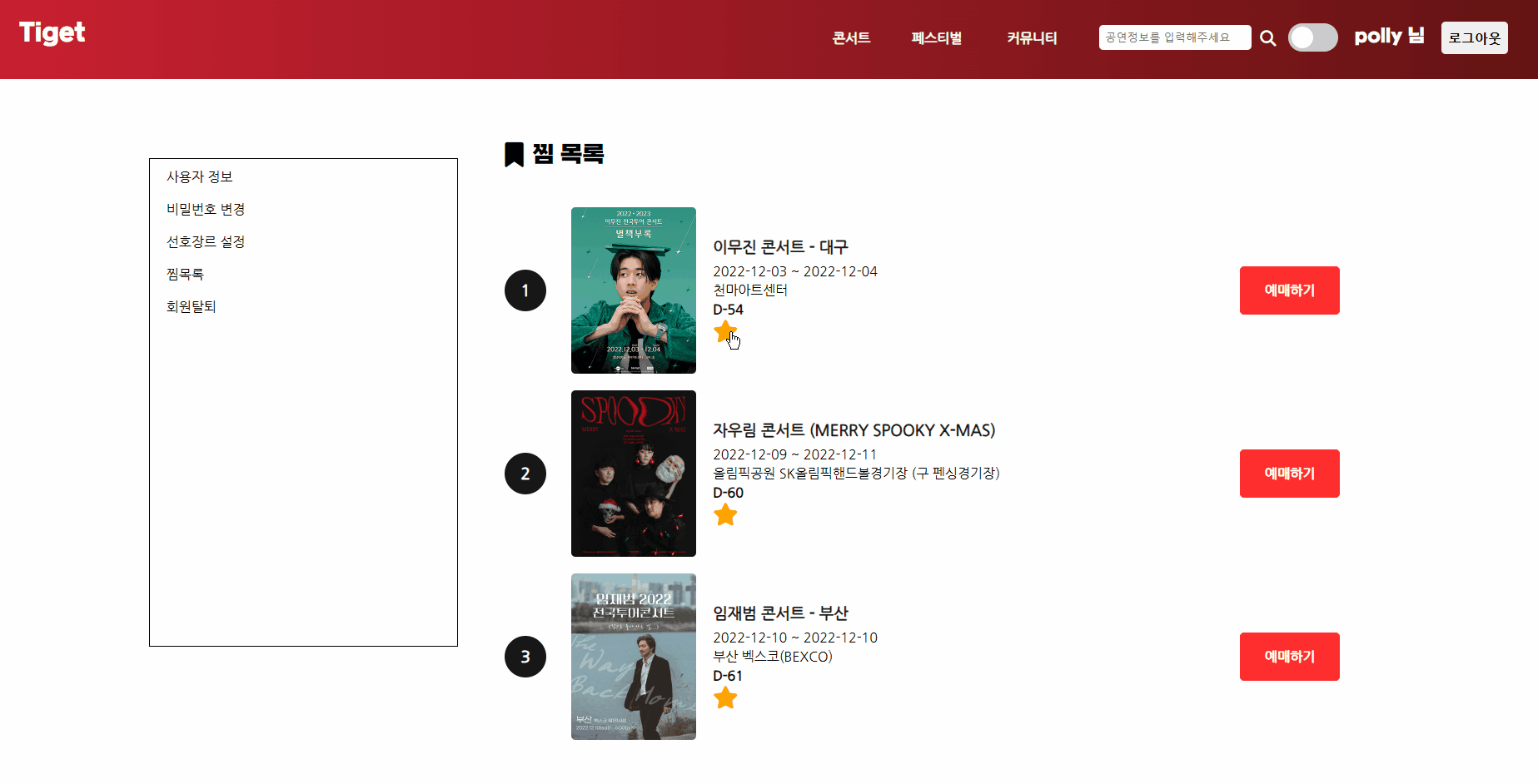This screenshot has width=1538, height=784.
Task: Click 예매하기 for 자우림 콘서트
Action: tap(1290, 474)
